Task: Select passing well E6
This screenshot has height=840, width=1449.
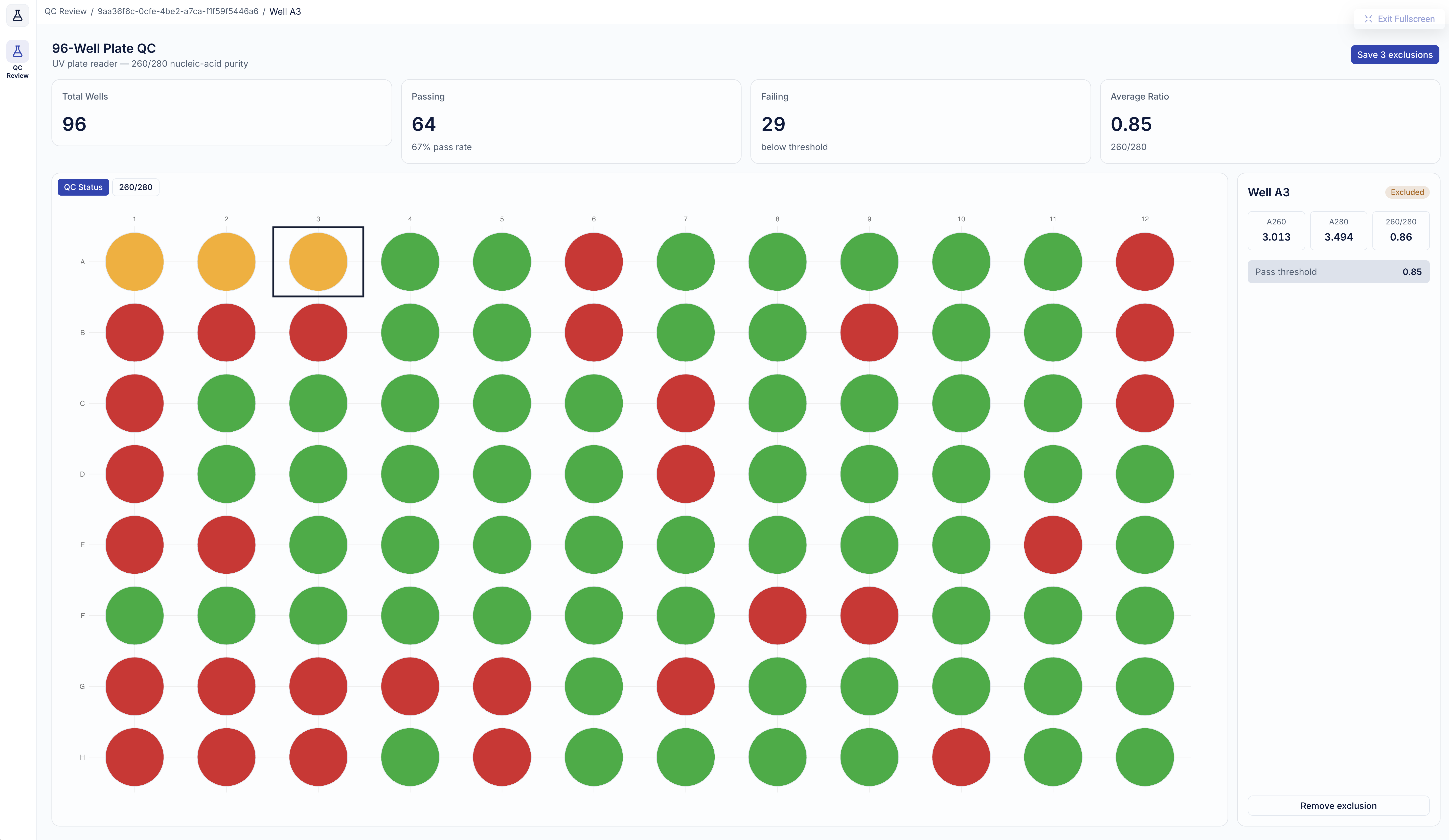Action: 594,545
